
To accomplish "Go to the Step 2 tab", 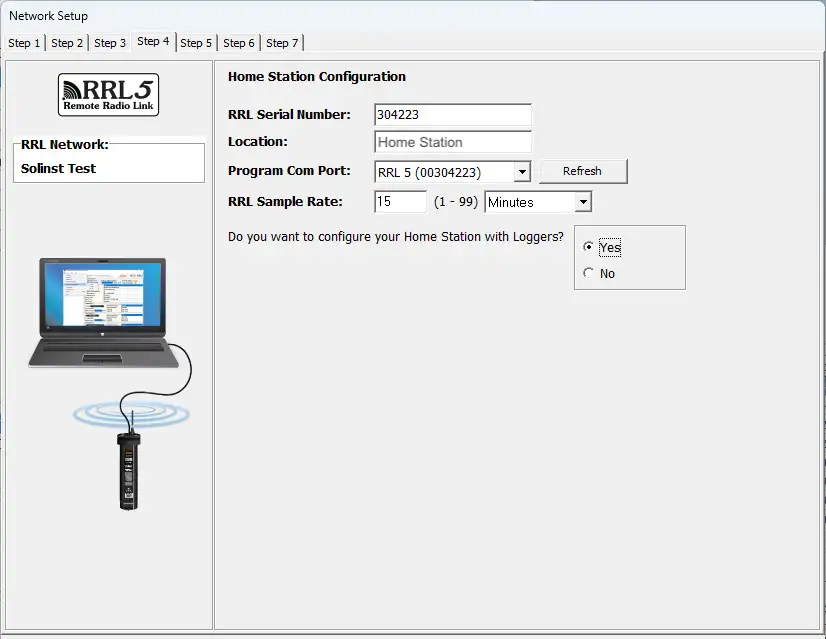I will click(x=67, y=43).
